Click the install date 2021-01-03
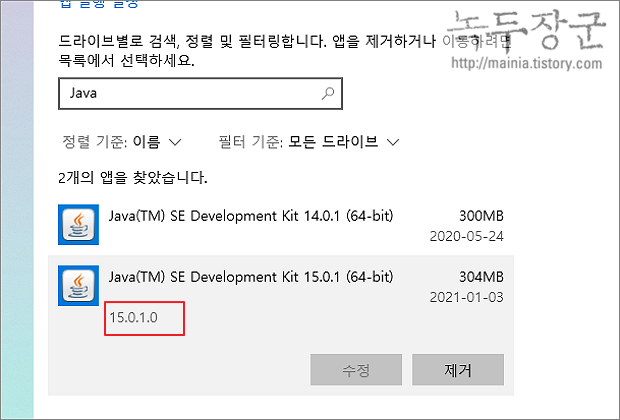620x420 pixels. (x=467, y=297)
